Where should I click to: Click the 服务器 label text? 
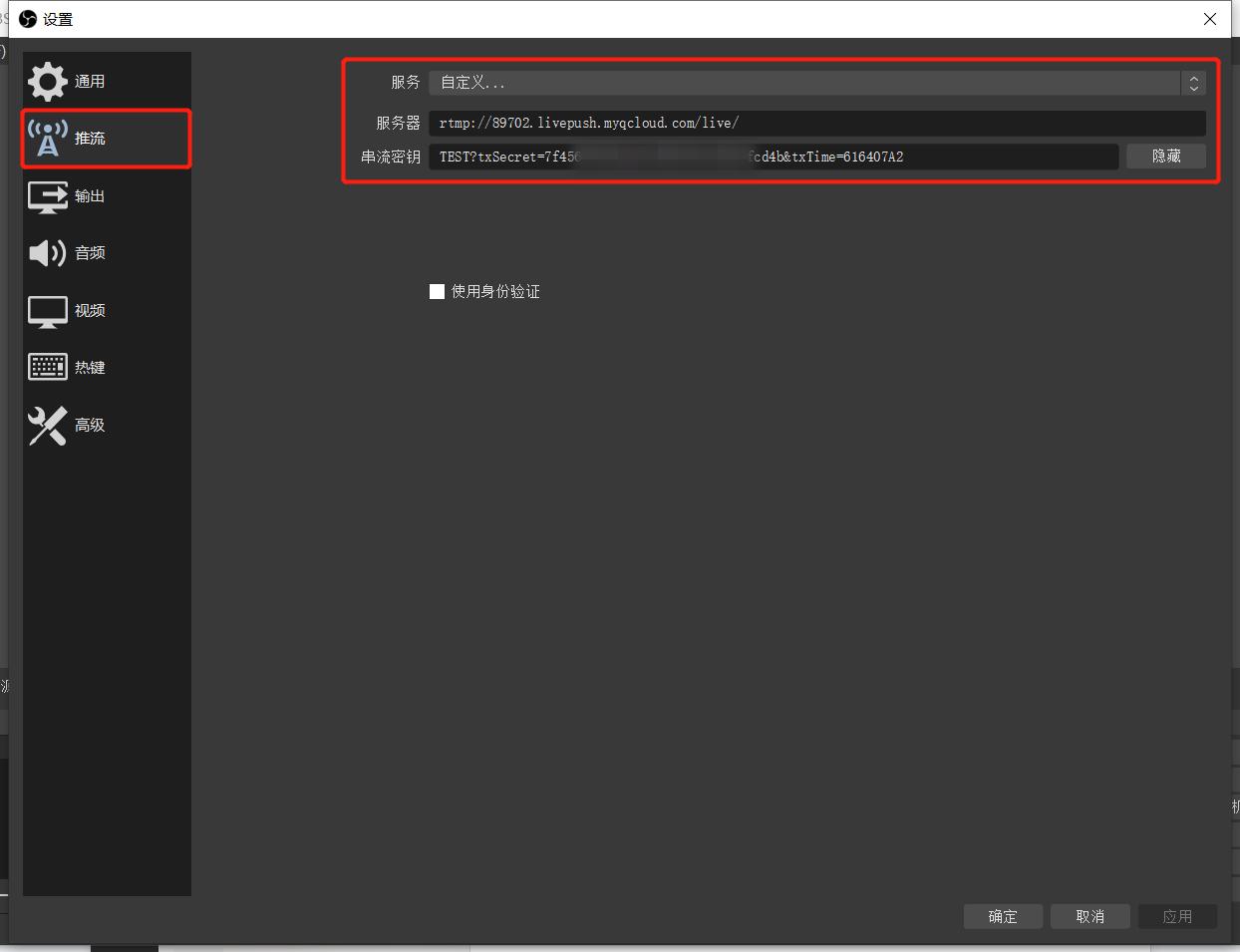tap(398, 124)
